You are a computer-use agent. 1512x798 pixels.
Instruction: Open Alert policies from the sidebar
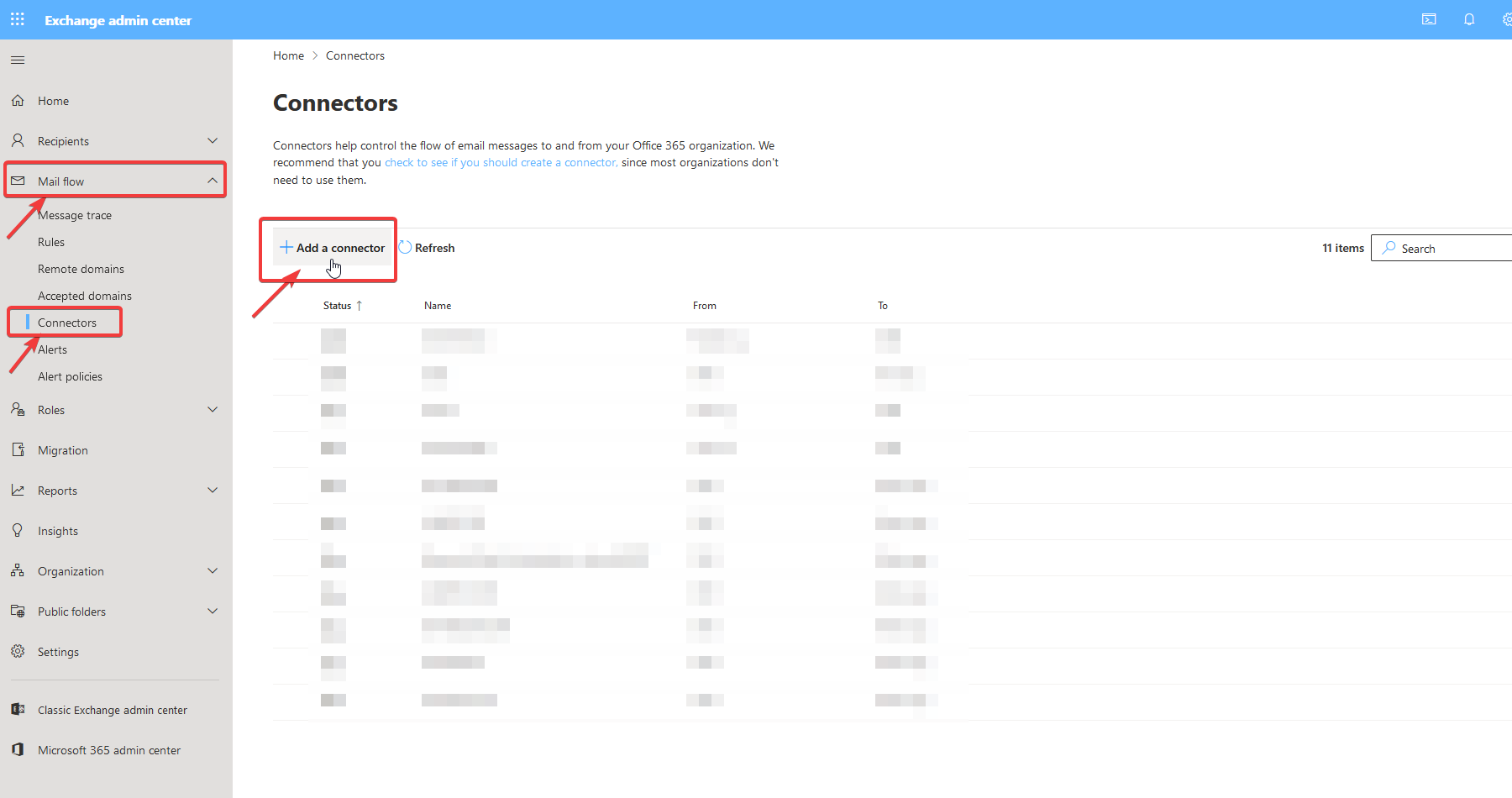click(70, 375)
